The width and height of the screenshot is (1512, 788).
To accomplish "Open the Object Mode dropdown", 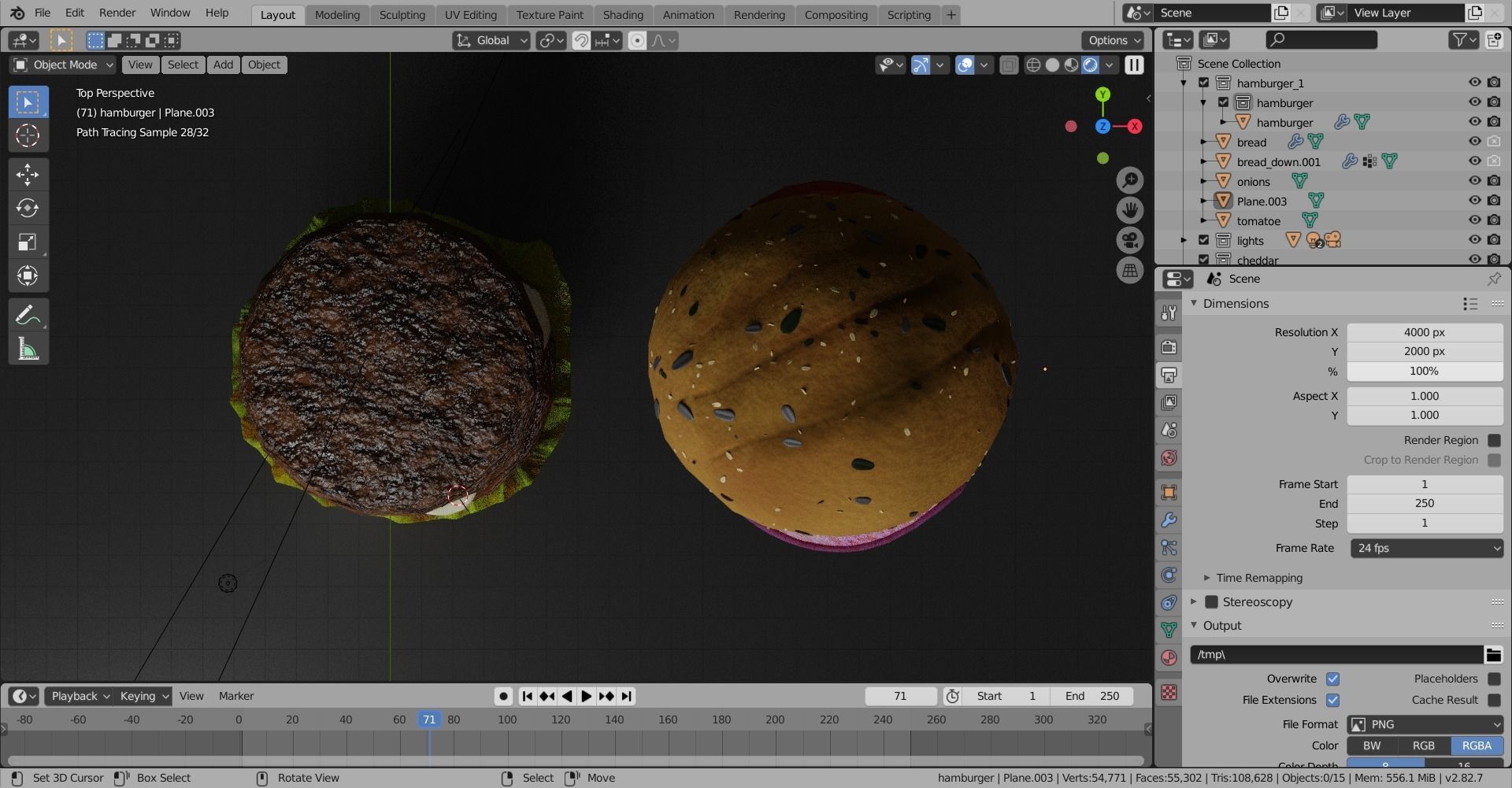I will [63, 65].
